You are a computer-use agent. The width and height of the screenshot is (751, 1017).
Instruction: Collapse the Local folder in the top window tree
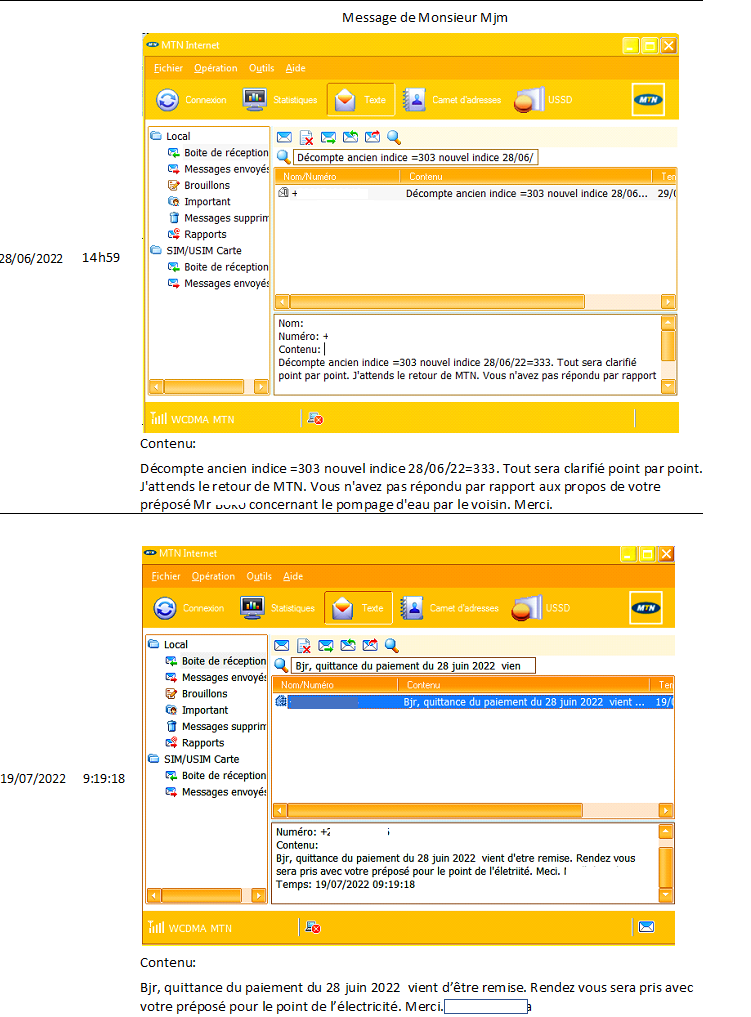[x=156, y=136]
